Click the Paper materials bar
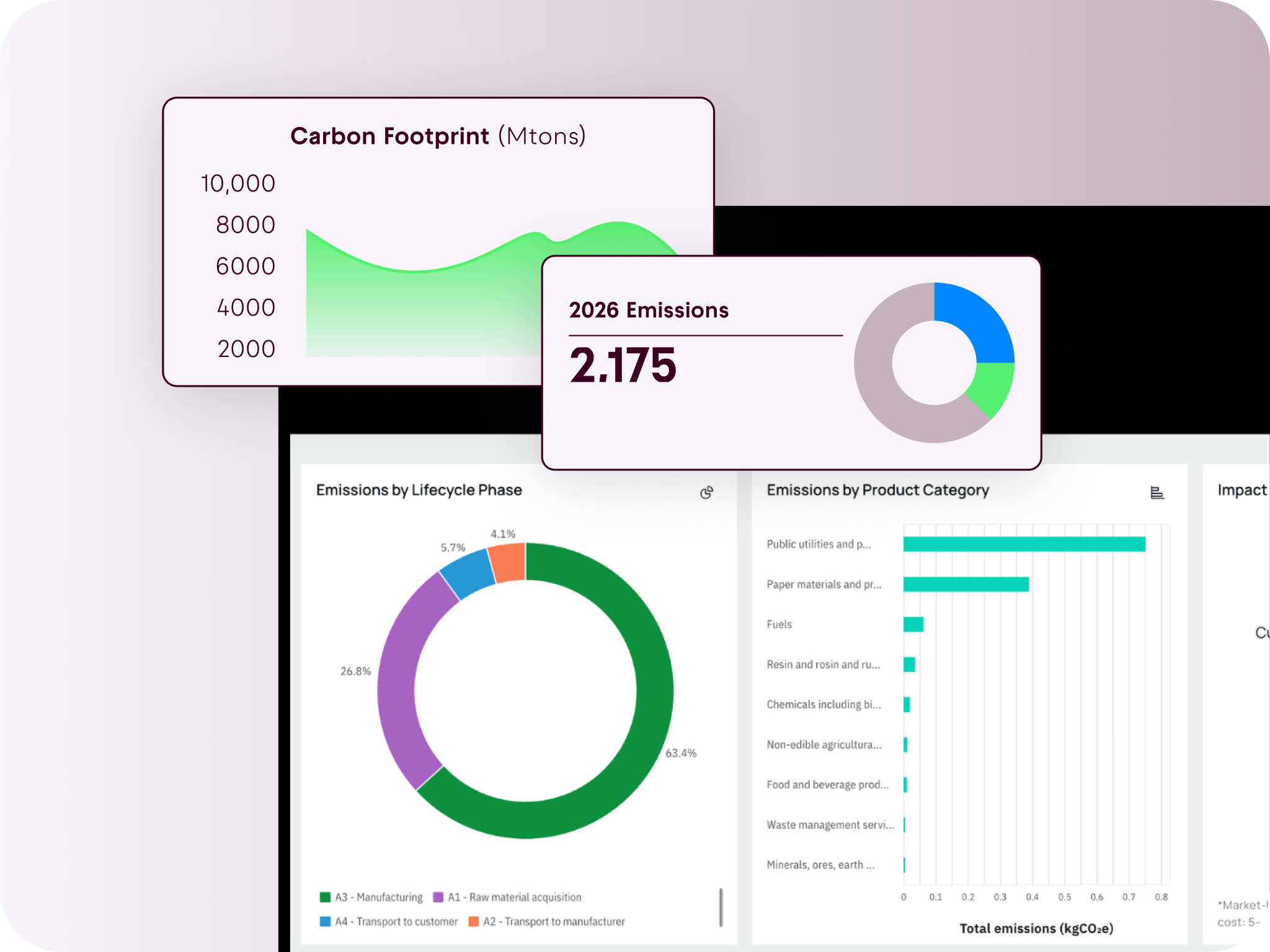 [x=966, y=584]
